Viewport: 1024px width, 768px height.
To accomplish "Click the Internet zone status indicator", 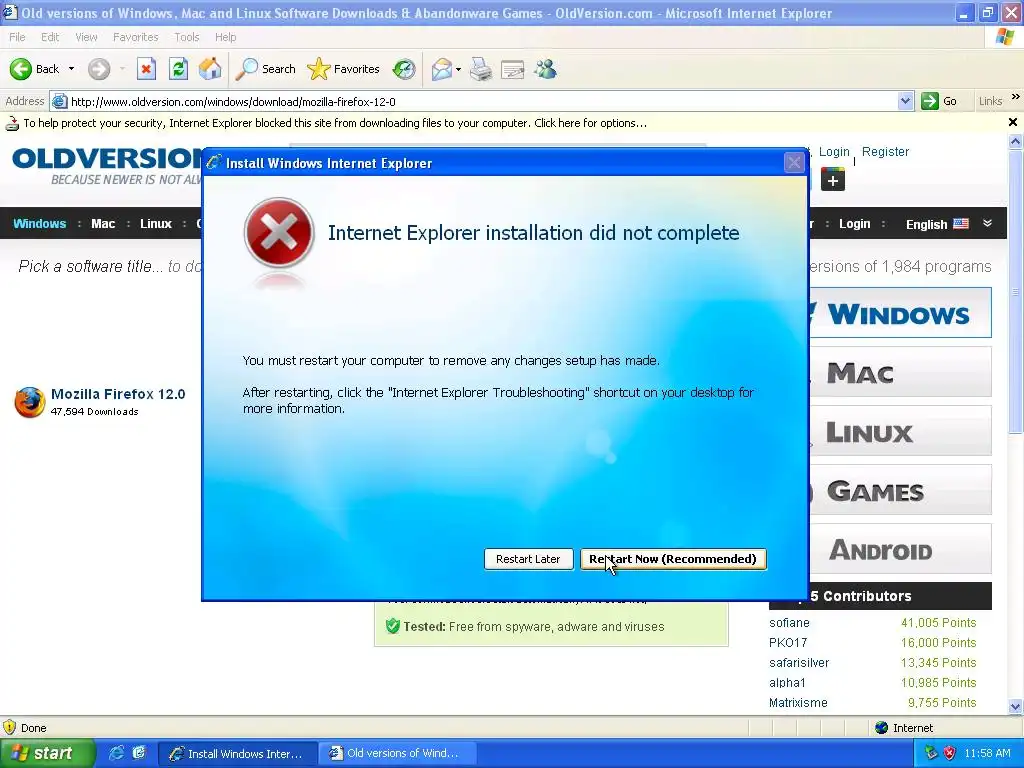I will pos(904,728).
